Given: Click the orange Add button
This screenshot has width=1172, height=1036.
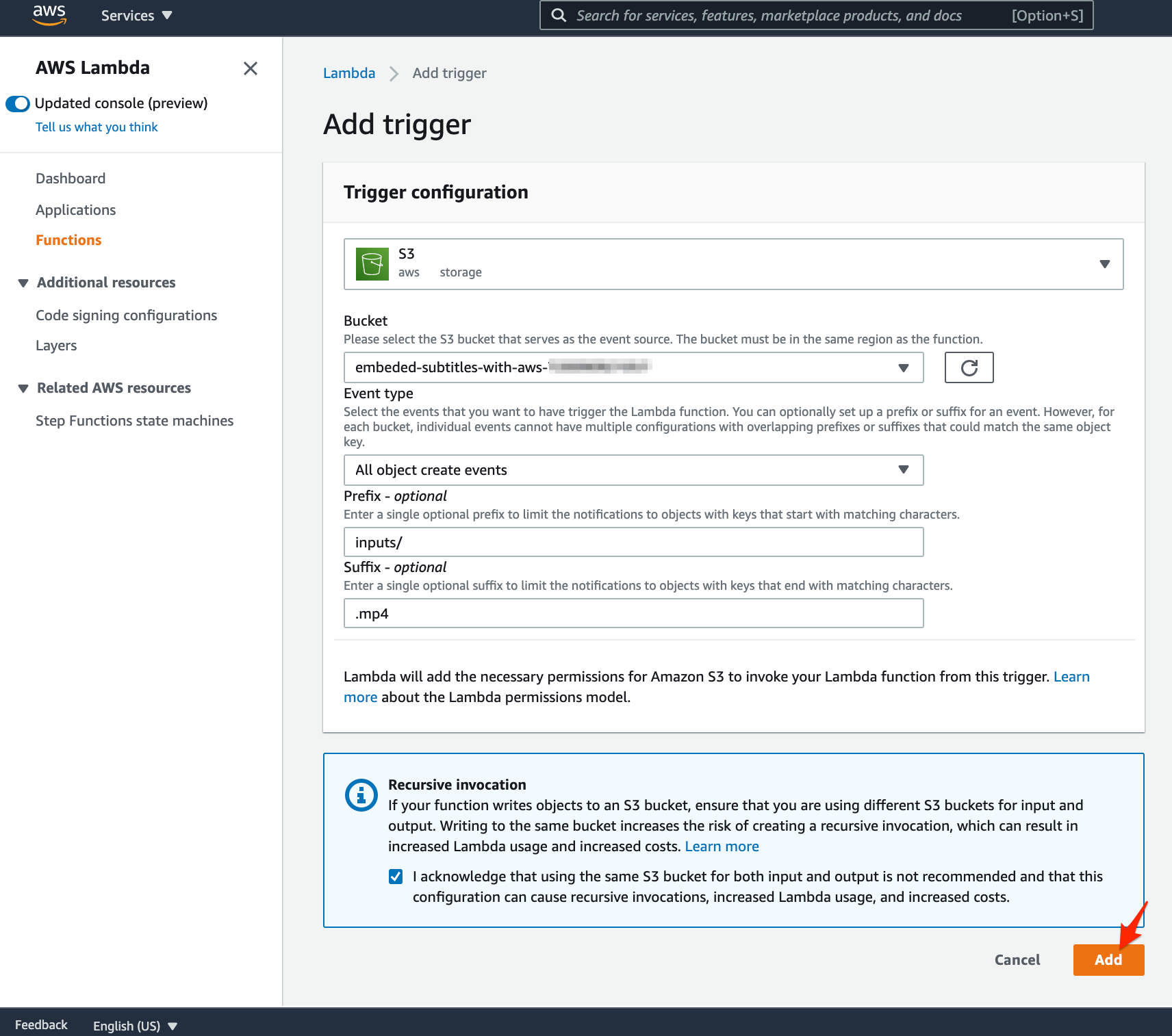Looking at the screenshot, I should [1108, 959].
